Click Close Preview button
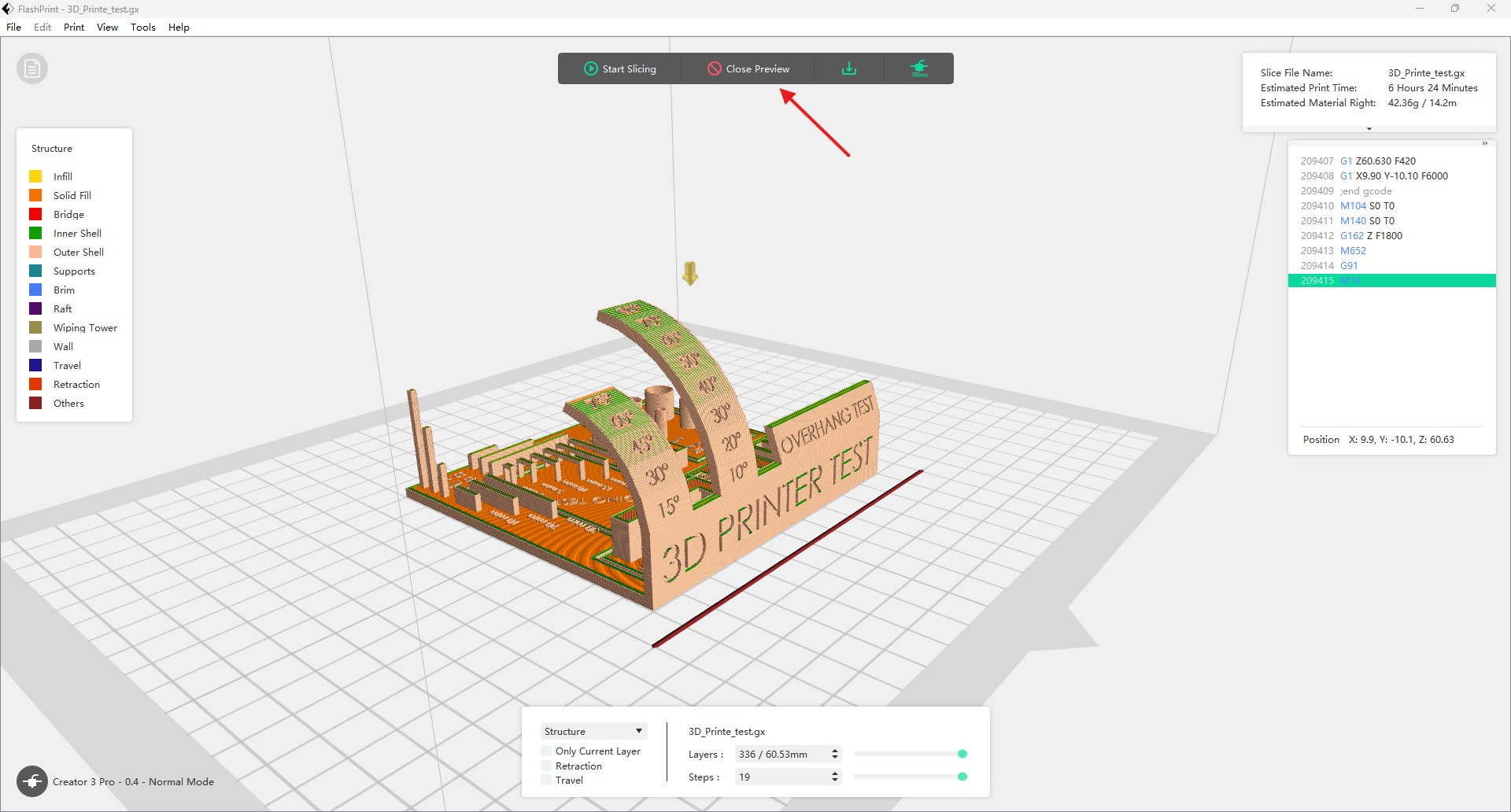This screenshot has height=812, width=1511. 748,68
